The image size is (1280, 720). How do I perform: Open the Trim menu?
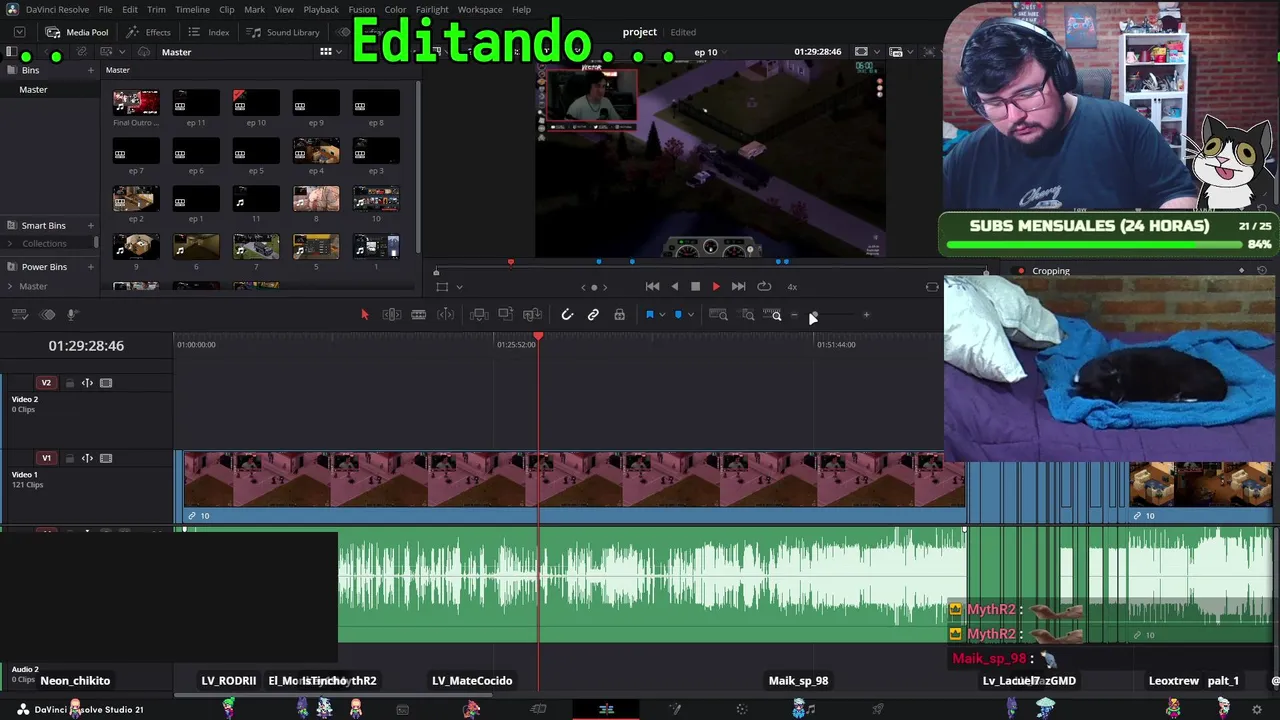pyautogui.click(x=156, y=10)
